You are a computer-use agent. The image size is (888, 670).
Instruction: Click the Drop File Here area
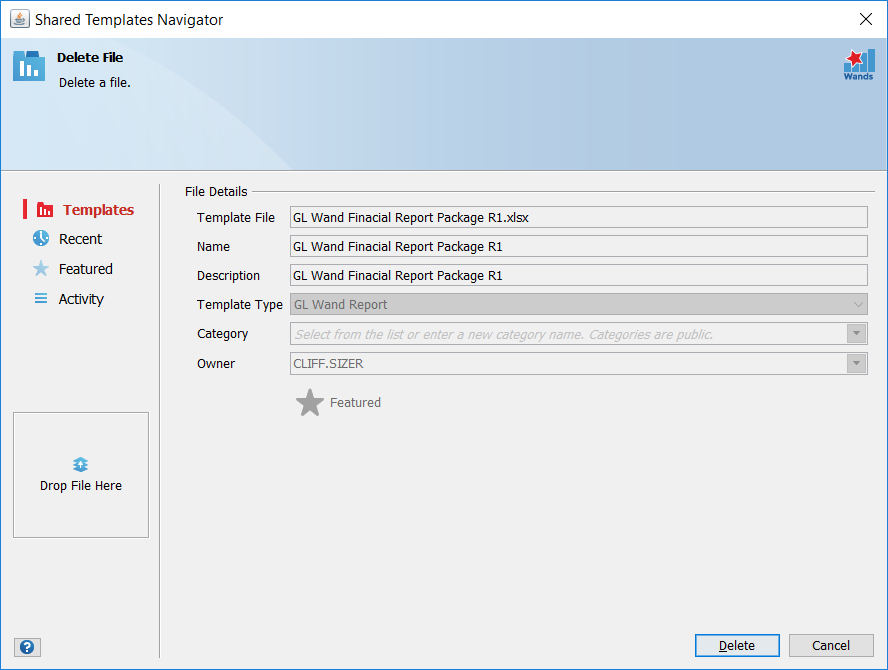click(x=81, y=475)
